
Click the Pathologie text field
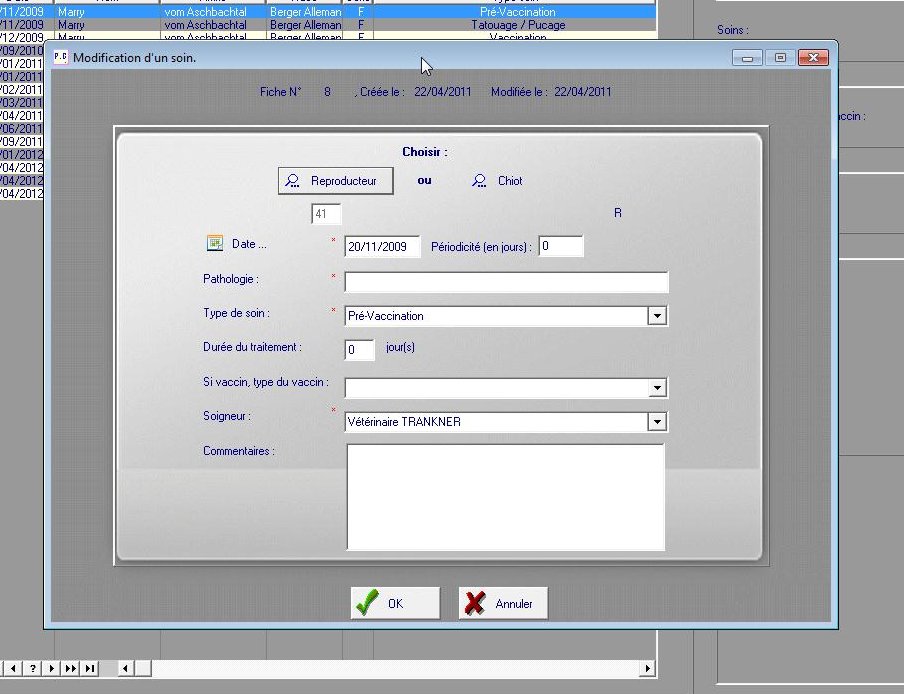coord(505,282)
